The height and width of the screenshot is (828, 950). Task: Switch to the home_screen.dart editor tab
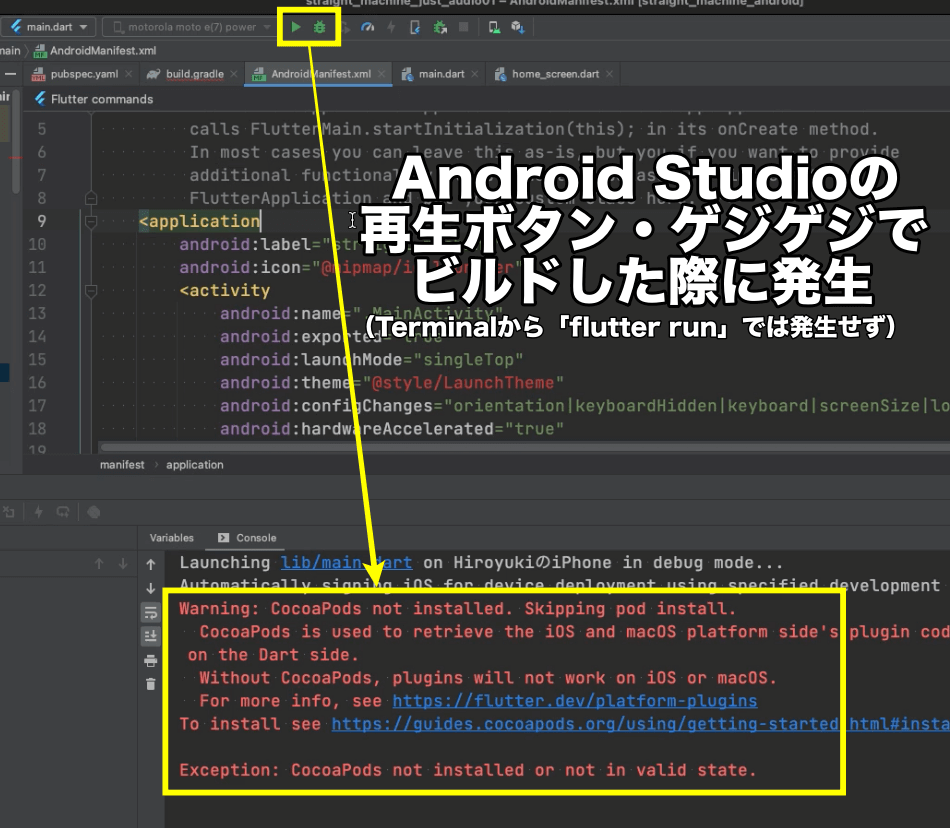pos(555,74)
